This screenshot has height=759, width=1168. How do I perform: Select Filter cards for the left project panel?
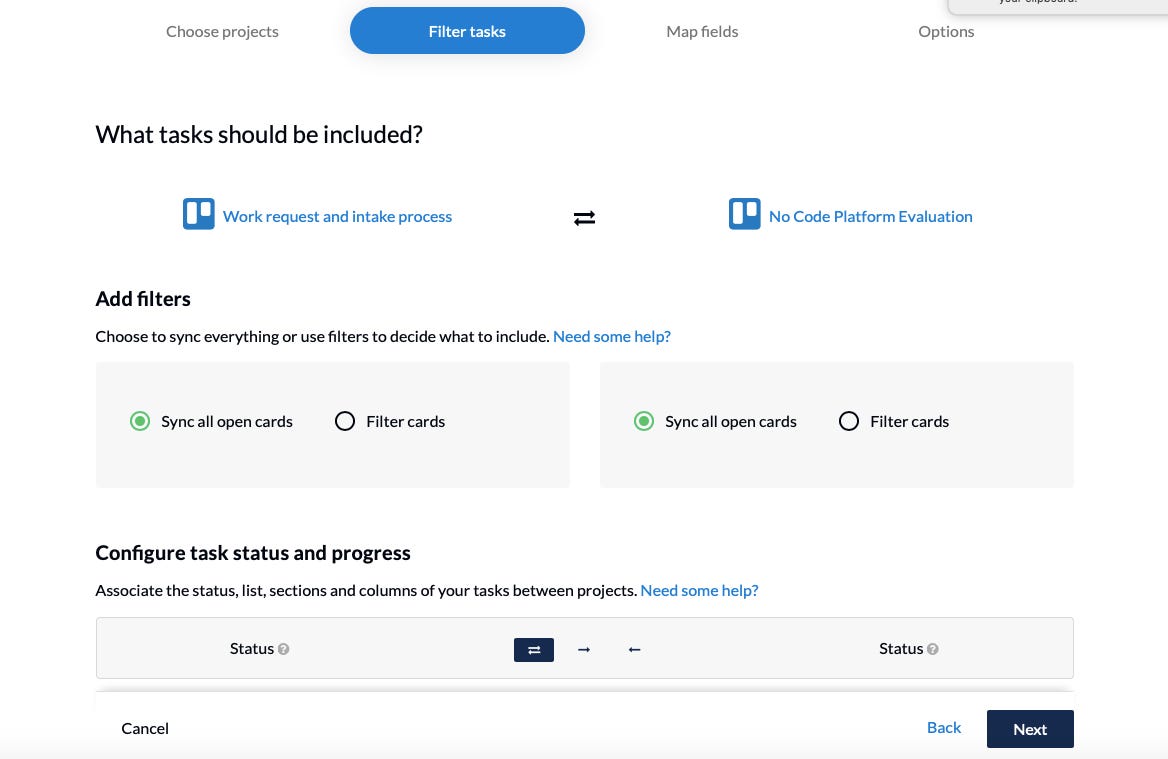pyautogui.click(x=345, y=421)
